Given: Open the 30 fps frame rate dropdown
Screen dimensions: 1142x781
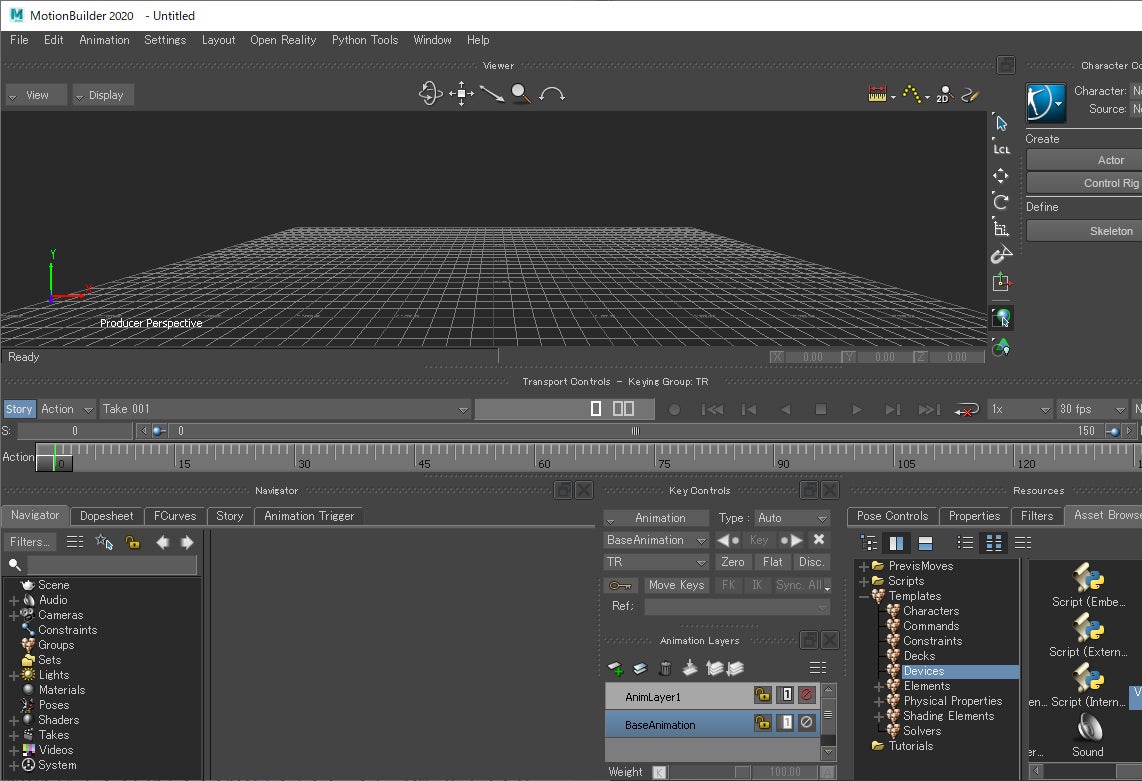Looking at the screenshot, I should [x=1092, y=409].
